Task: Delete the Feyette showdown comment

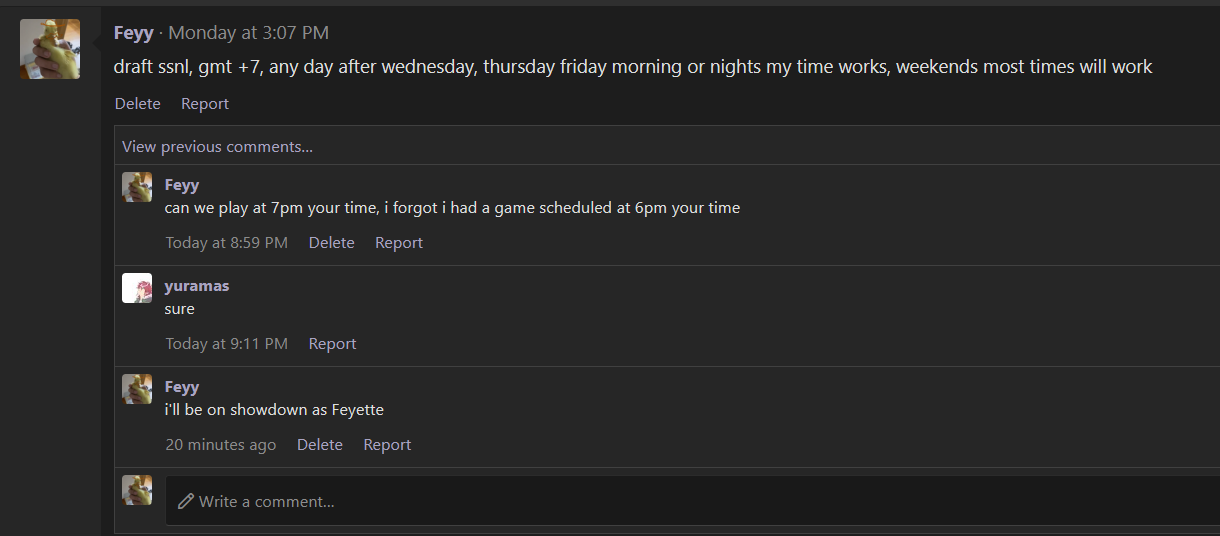Action: pyautogui.click(x=320, y=445)
